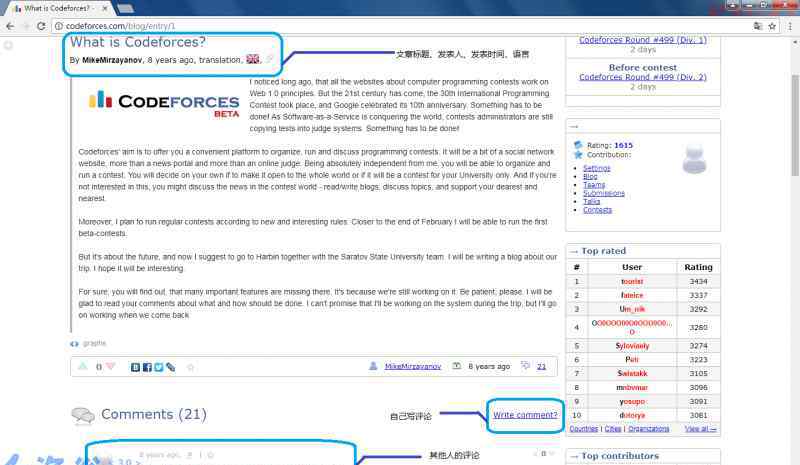
Task: Close the 'What is Codeforces?' tab
Action: click(x=105, y=8)
